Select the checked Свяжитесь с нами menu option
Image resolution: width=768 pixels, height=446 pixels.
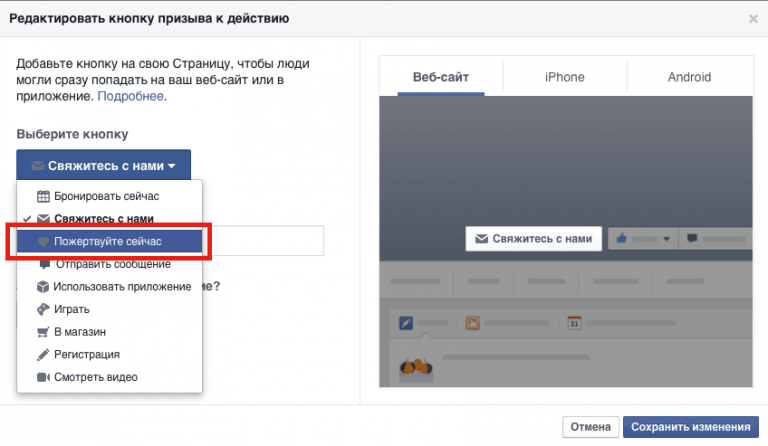[103, 219]
